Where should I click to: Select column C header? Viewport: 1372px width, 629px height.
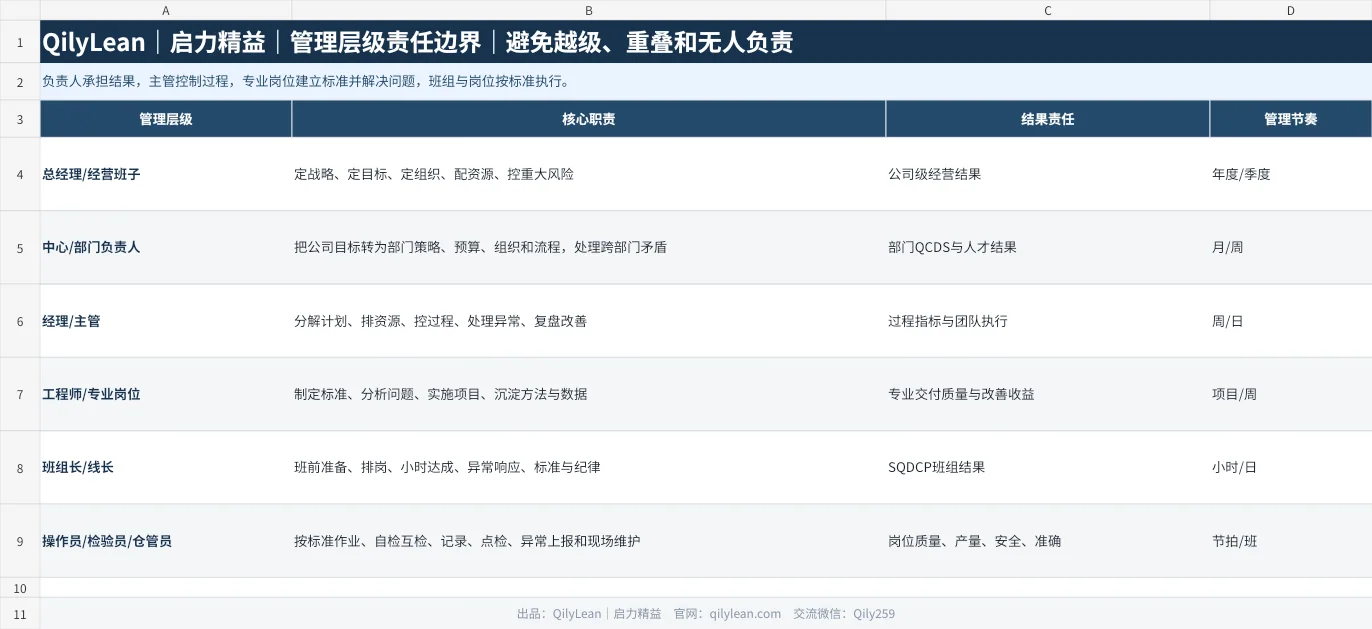pos(1048,10)
